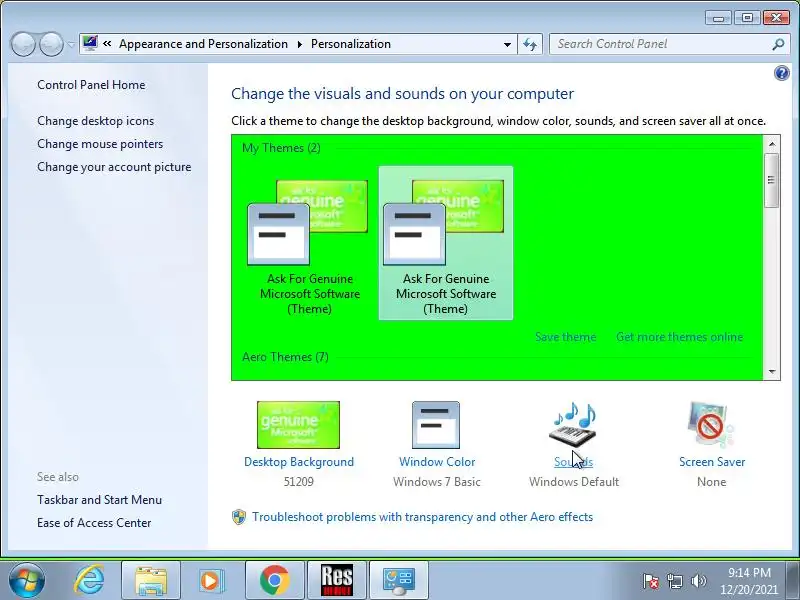This screenshot has height=600, width=800.
Task: Open Action Center flag tray icon
Action: click(651, 581)
